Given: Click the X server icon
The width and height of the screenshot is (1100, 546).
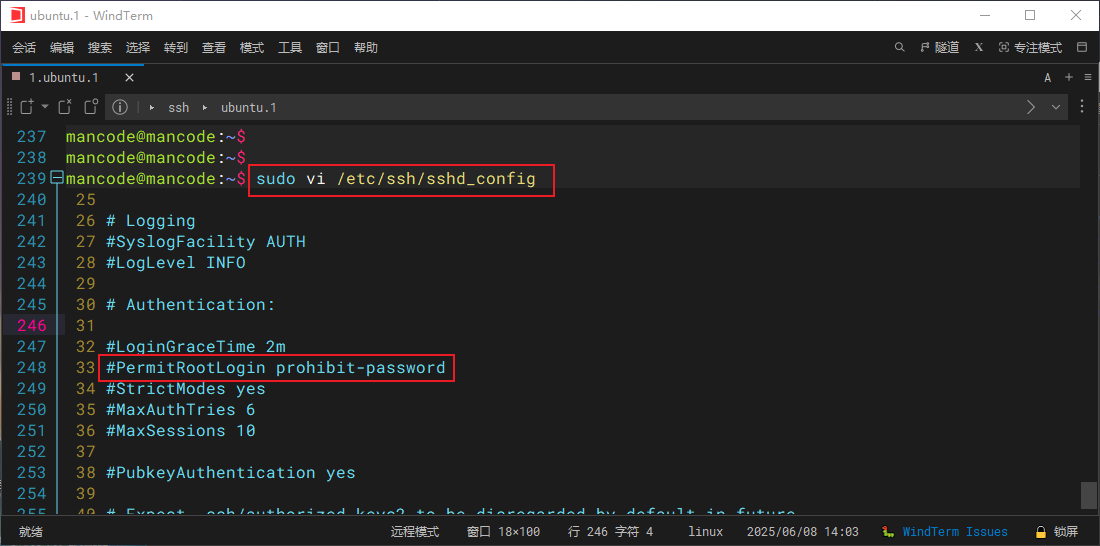Looking at the screenshot, I should click(x=979, y=47).
